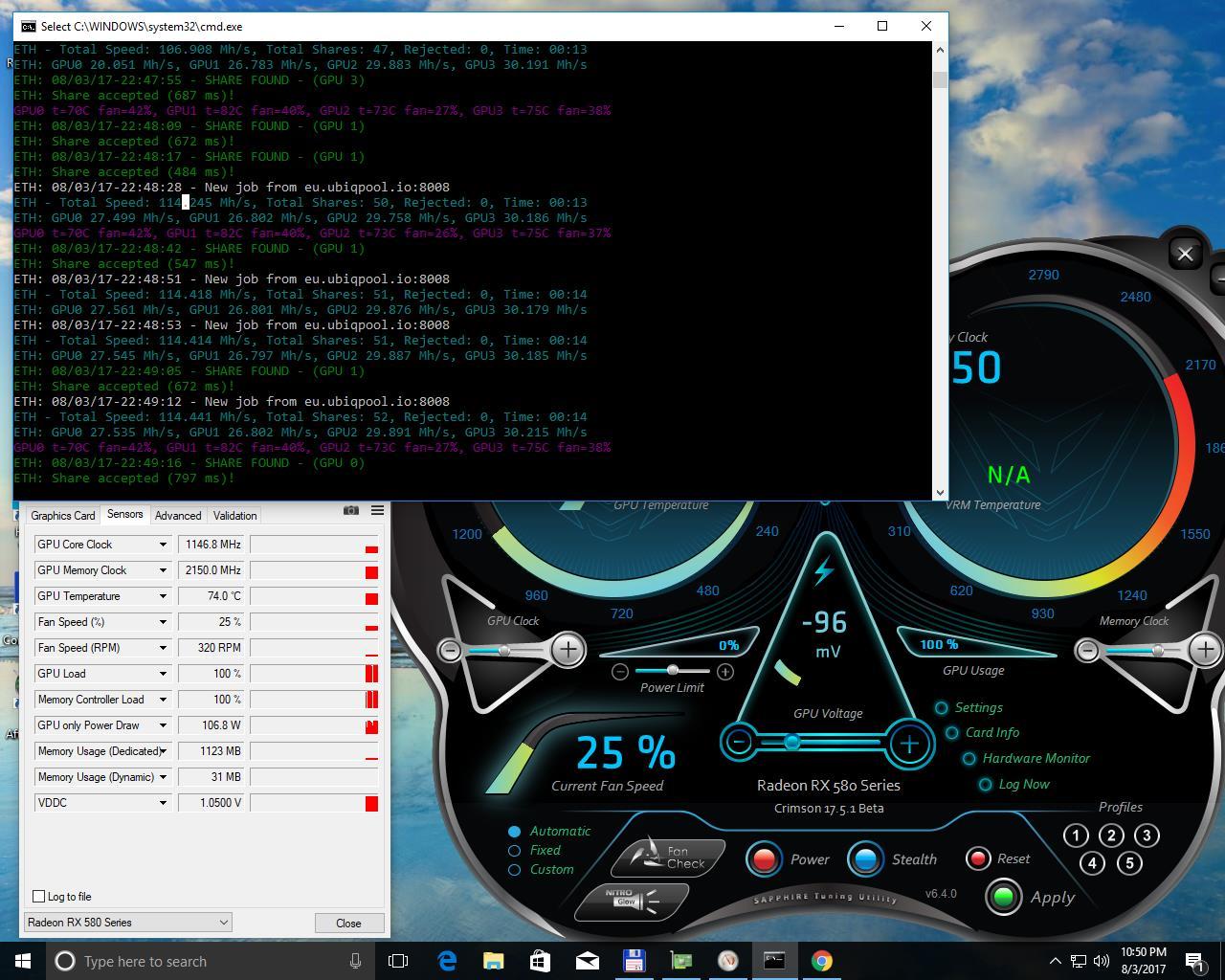1225x980 pixels.
Task: Enable the Log to file checkbox
Action: point(39,897)
